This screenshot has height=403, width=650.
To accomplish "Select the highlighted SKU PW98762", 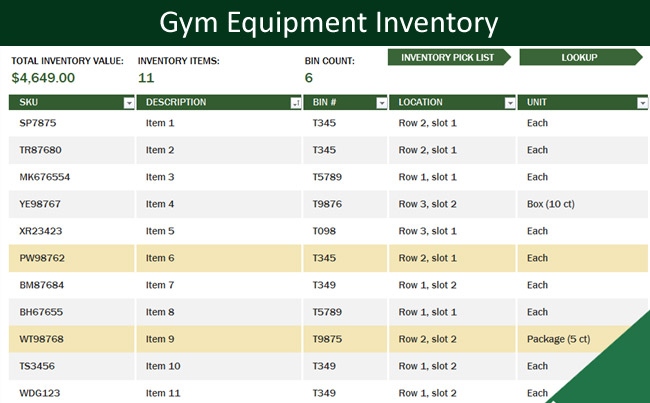I will point(41,258).
